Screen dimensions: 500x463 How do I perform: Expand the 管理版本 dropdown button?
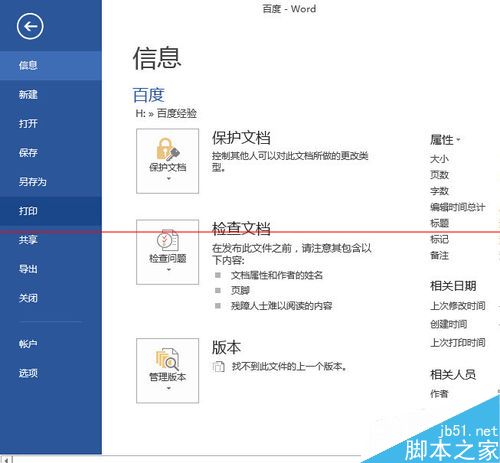click(168, 371)
